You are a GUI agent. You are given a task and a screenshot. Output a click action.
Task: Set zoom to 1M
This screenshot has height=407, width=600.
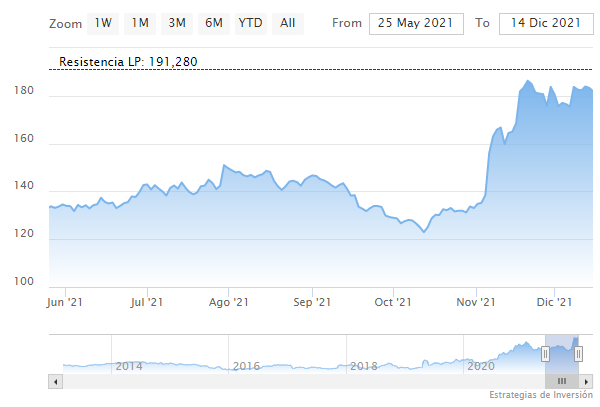tap(140, 22)
